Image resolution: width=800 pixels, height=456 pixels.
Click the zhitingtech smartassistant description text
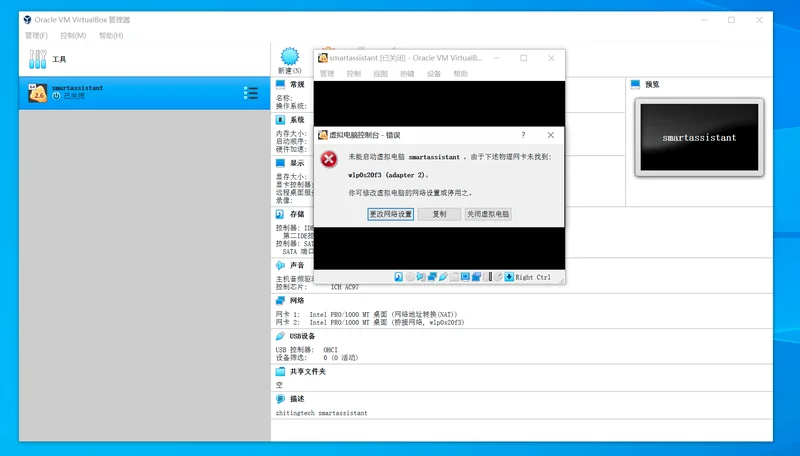point(321,413)
